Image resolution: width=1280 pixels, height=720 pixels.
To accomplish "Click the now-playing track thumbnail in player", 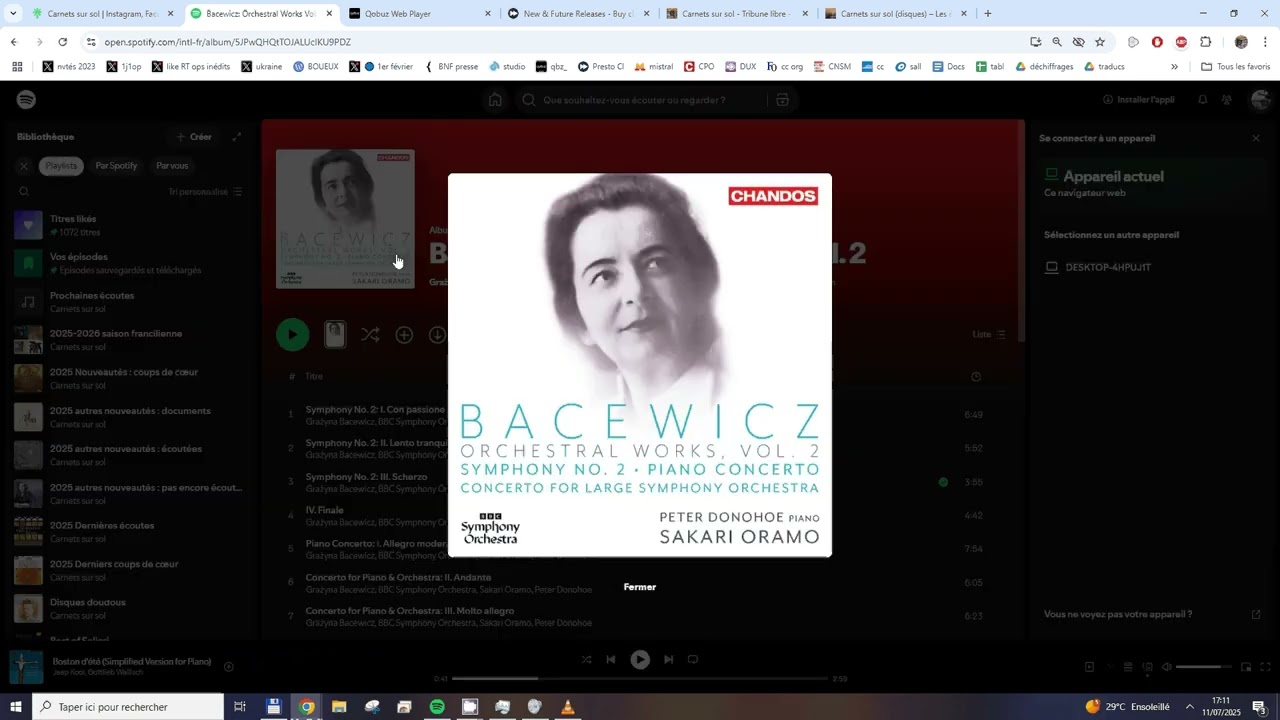I will 27,667.
